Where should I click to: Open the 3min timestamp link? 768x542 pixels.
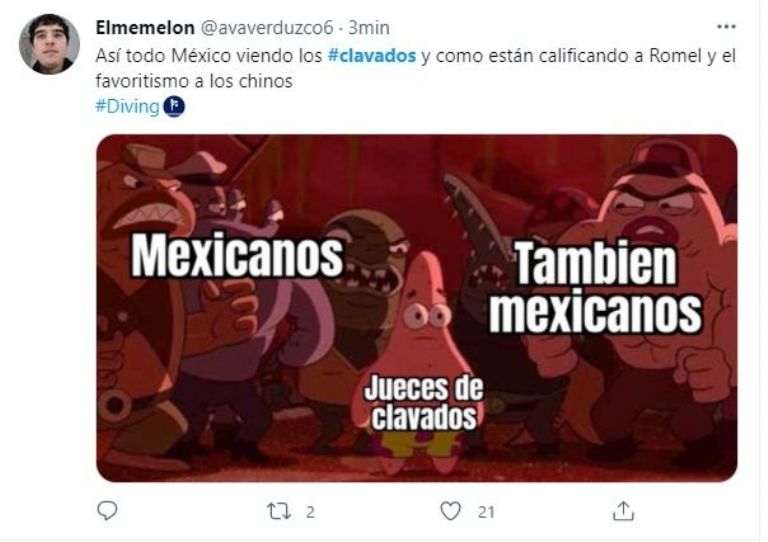[369, 28]
